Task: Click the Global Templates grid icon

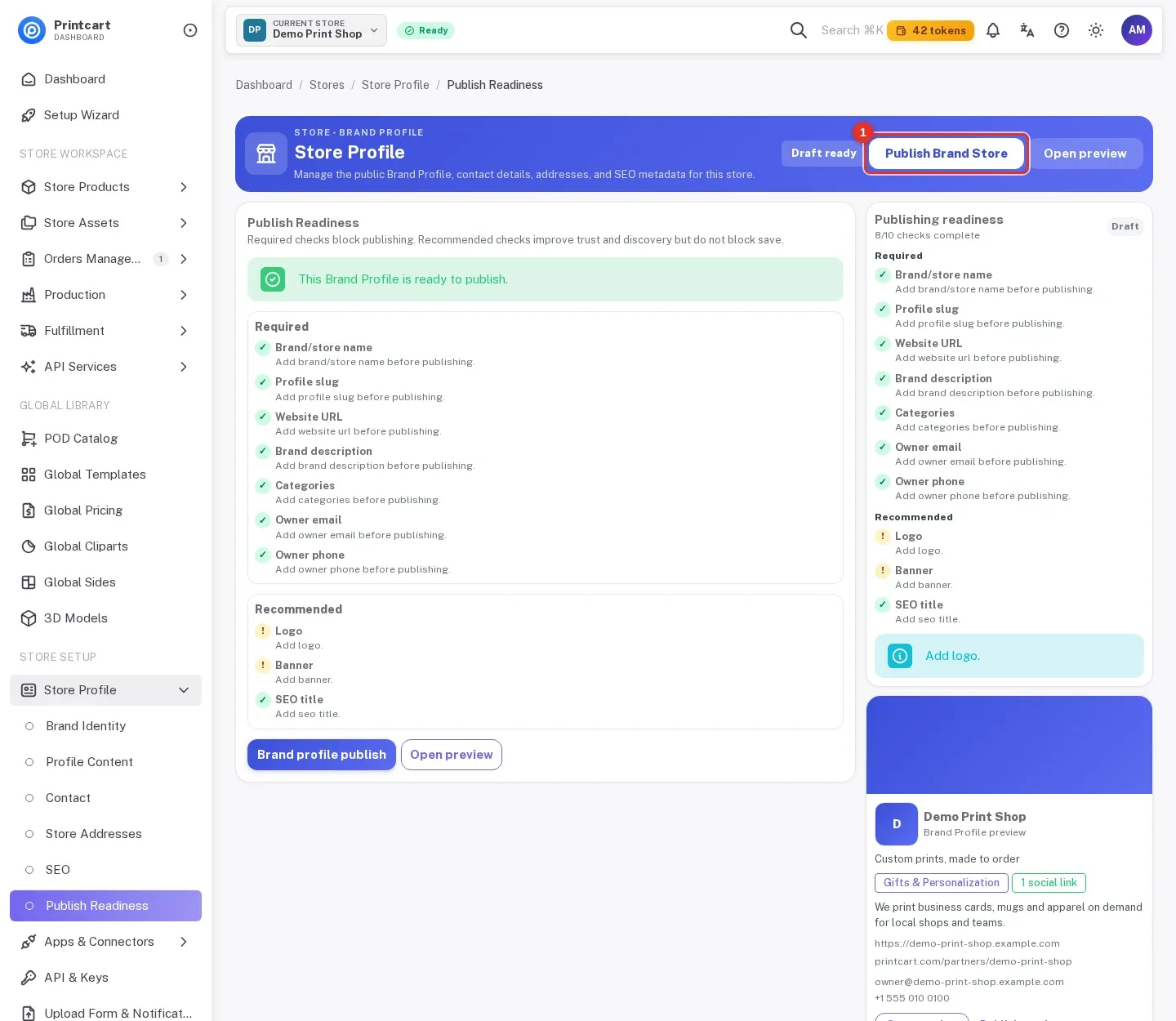Action: tap(29, 475)
